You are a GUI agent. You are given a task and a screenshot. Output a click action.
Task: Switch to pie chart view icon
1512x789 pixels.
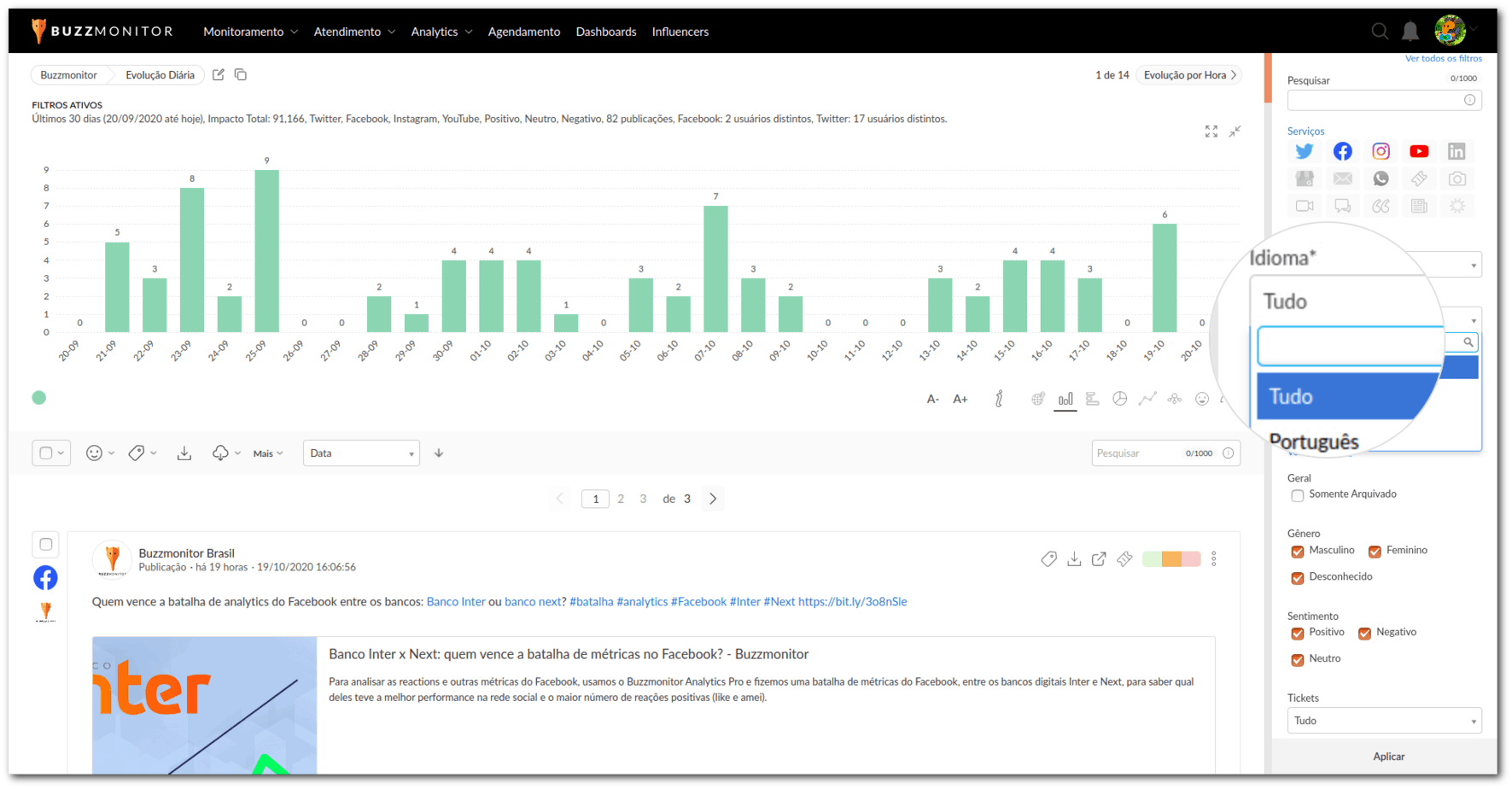1119,399
